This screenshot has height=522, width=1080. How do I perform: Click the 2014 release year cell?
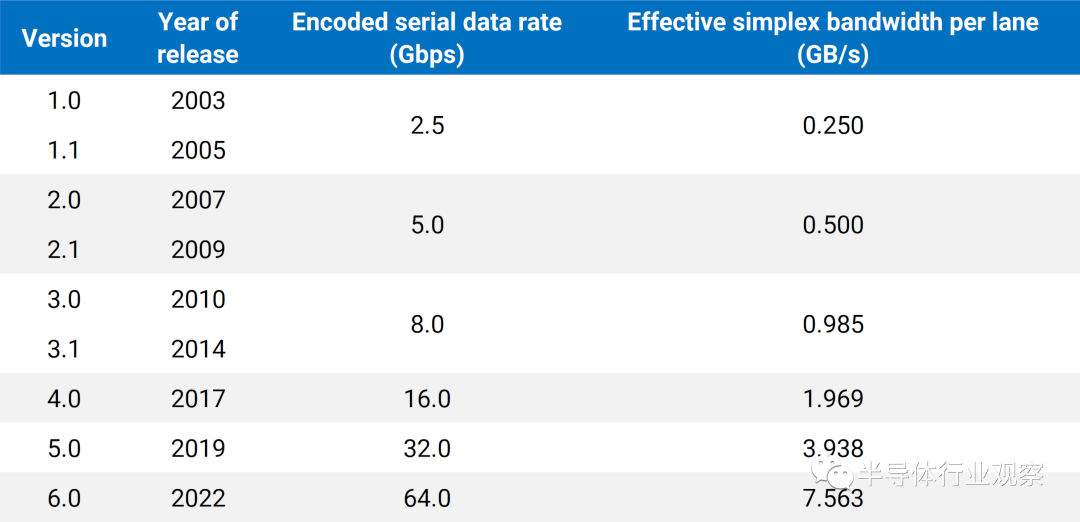click(198, 349)
